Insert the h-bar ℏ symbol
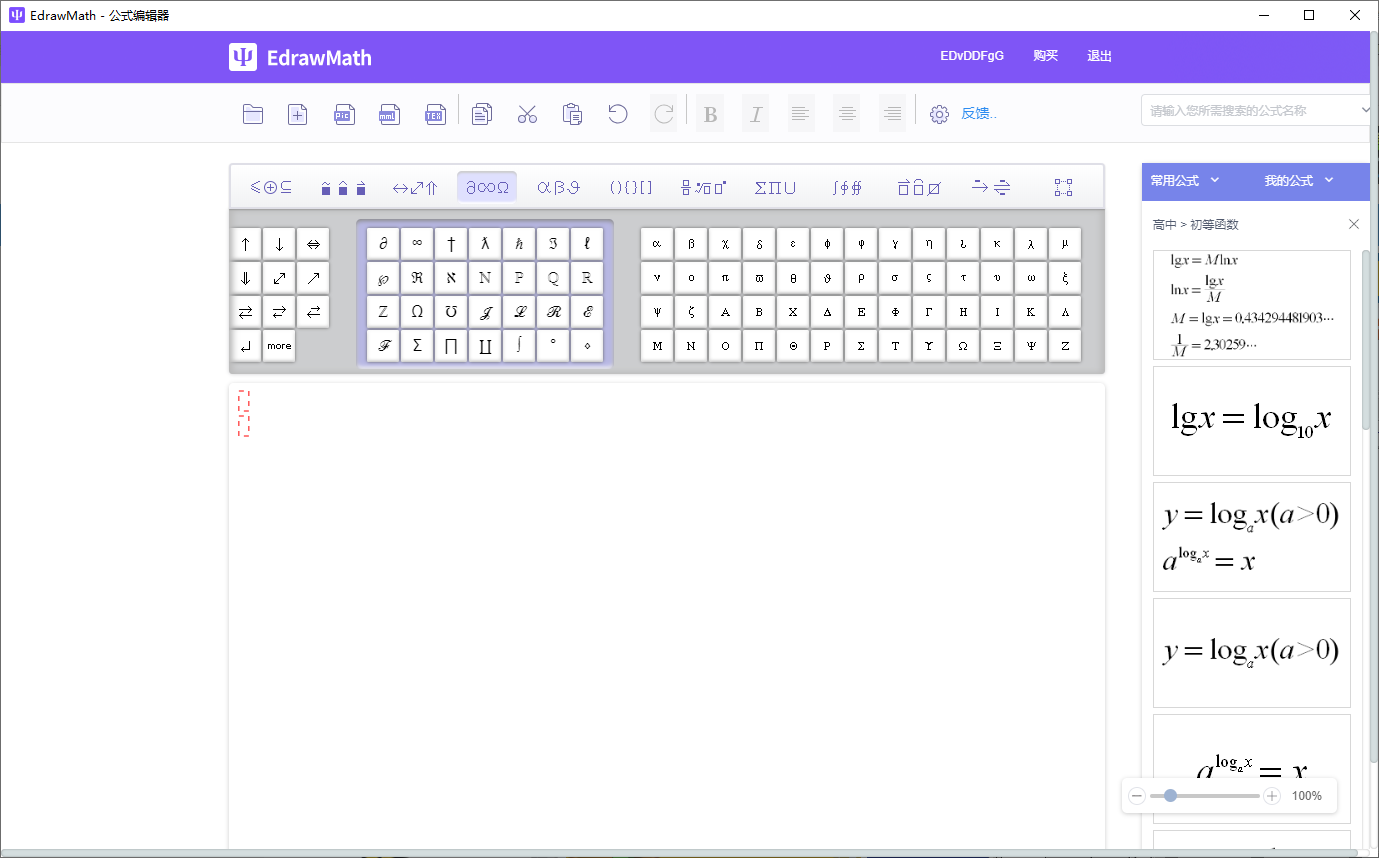The width and height of the screenshot is (1379, 858). (x=519, y=243)
